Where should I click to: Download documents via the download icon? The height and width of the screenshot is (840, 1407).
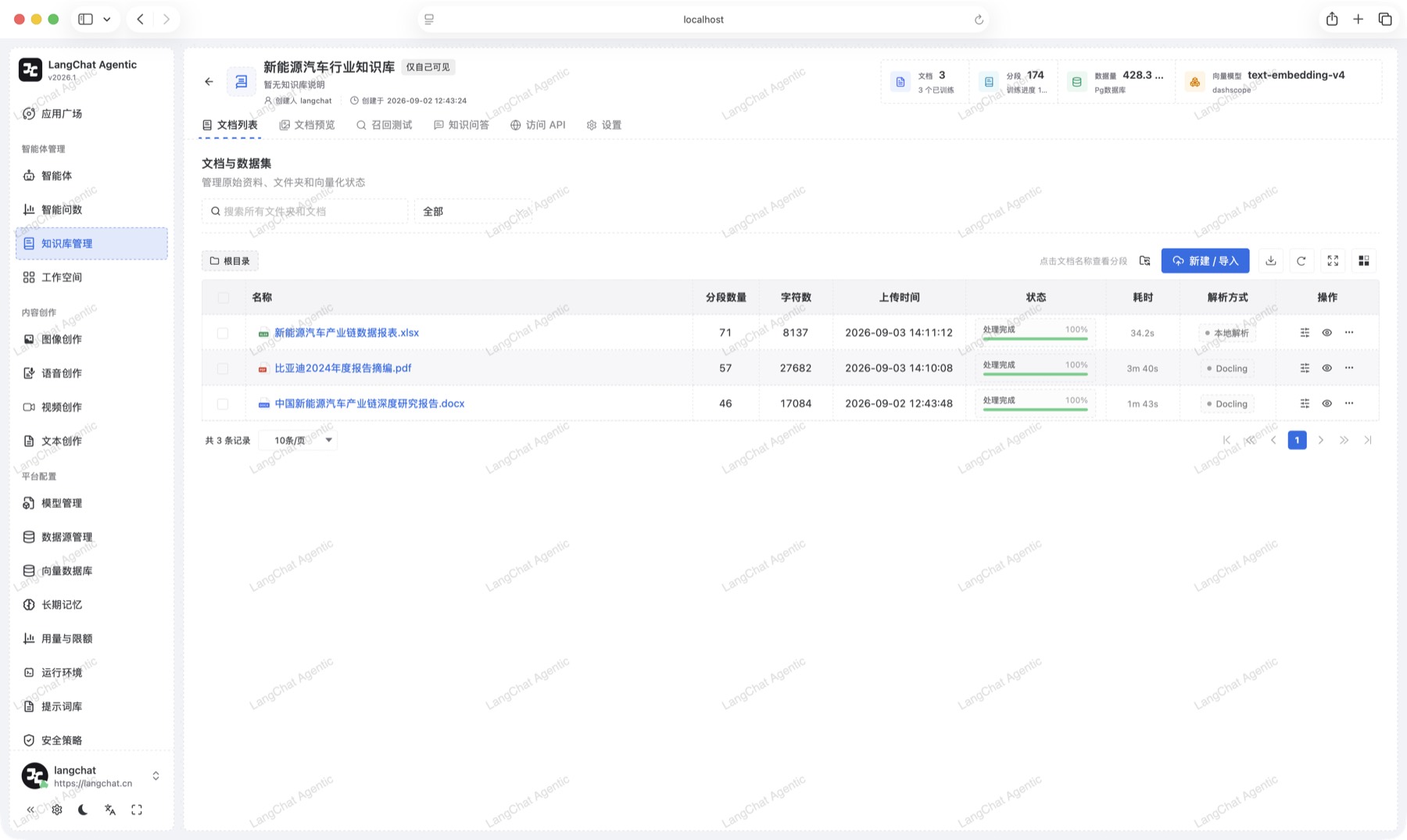pyautogui.click(x=1271, y=261)
